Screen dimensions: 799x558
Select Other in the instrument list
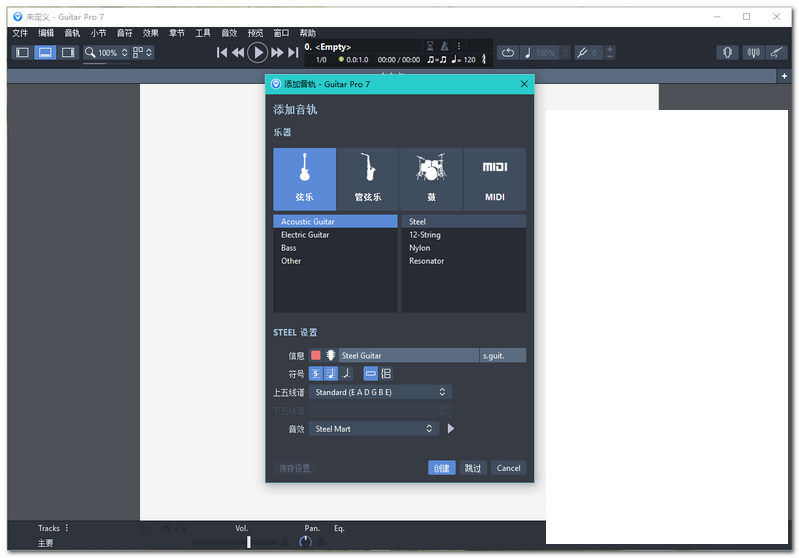coord(335,261)
